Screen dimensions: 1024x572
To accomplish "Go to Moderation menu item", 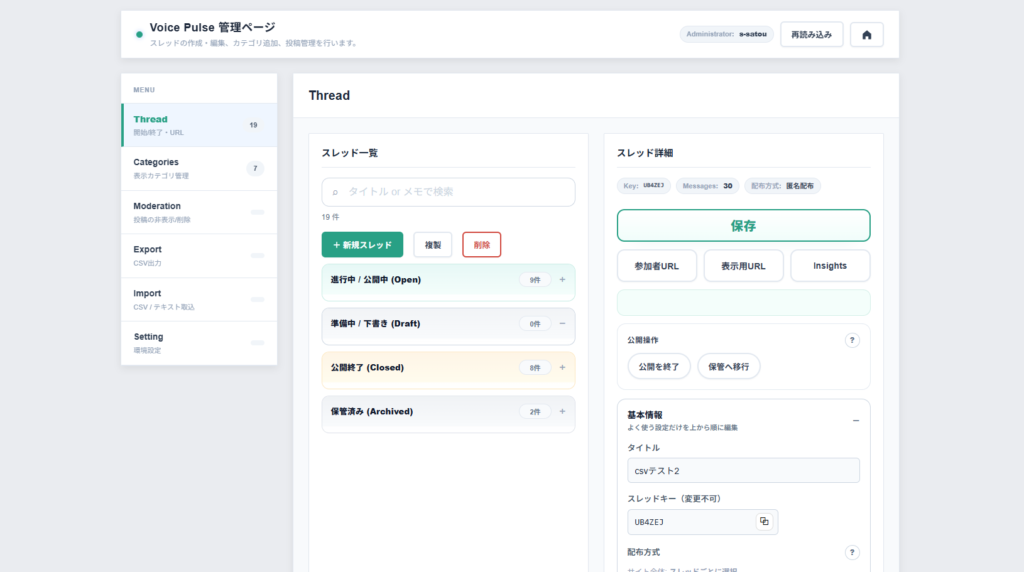I will point(199,212).
